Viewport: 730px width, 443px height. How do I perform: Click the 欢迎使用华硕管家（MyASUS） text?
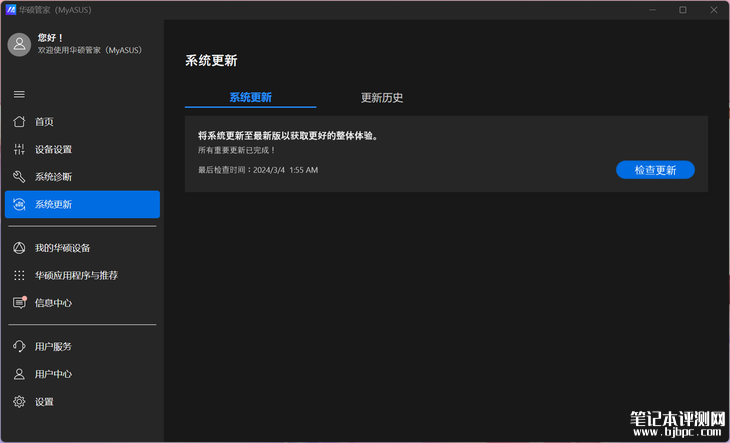click(90, 50)
